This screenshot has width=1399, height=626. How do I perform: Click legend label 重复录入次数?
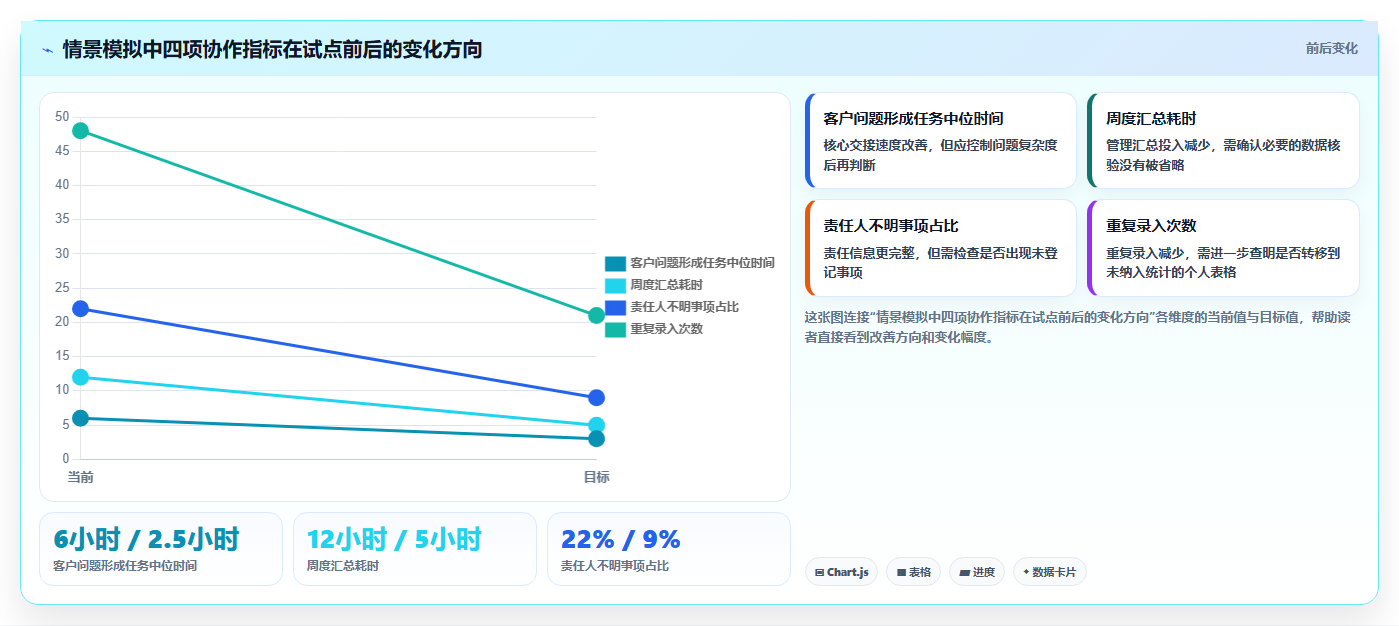coord(666,329)
